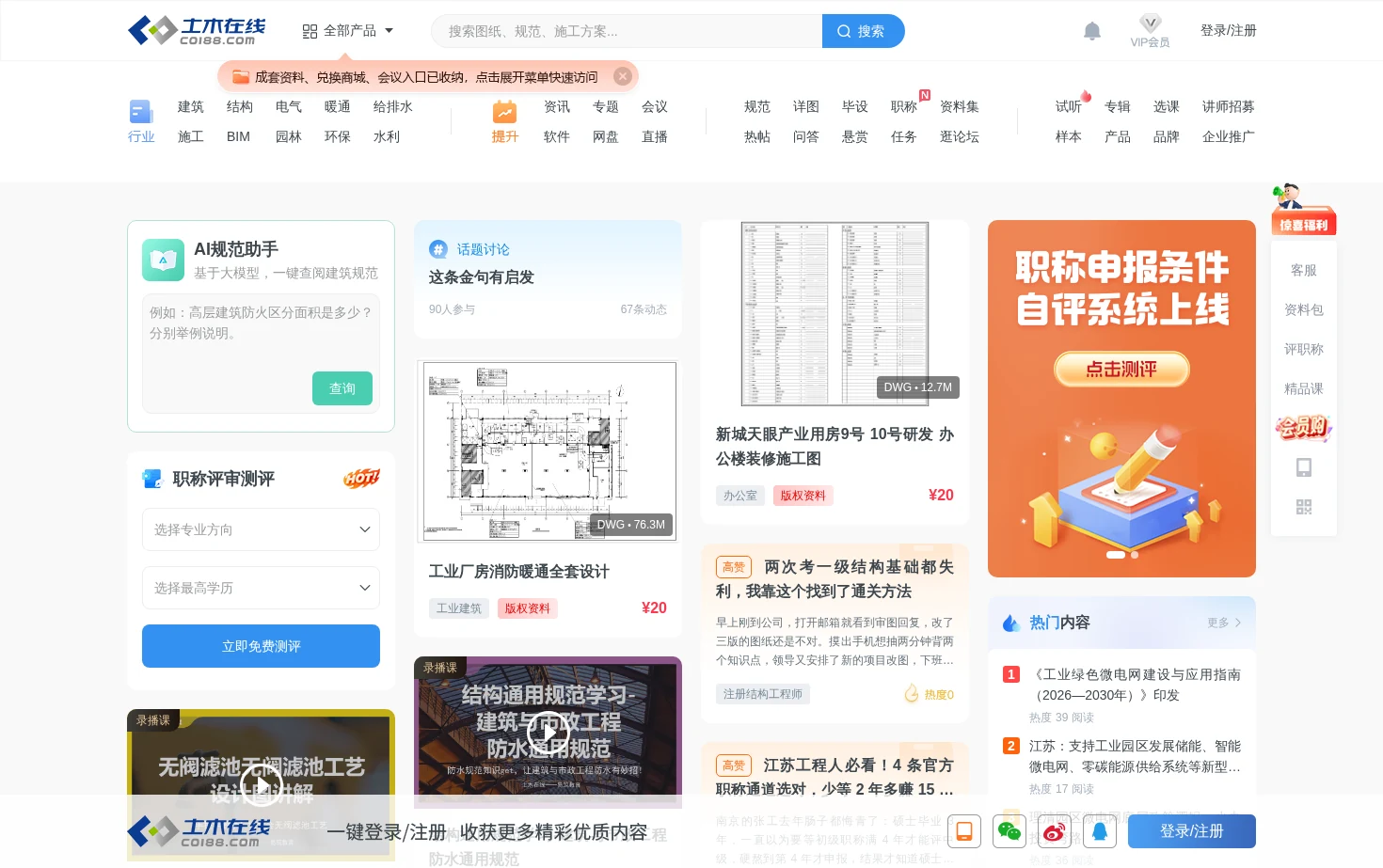Open the 选择最高学历 dropdown
The image size is (1383, 868).
point(261,588)
